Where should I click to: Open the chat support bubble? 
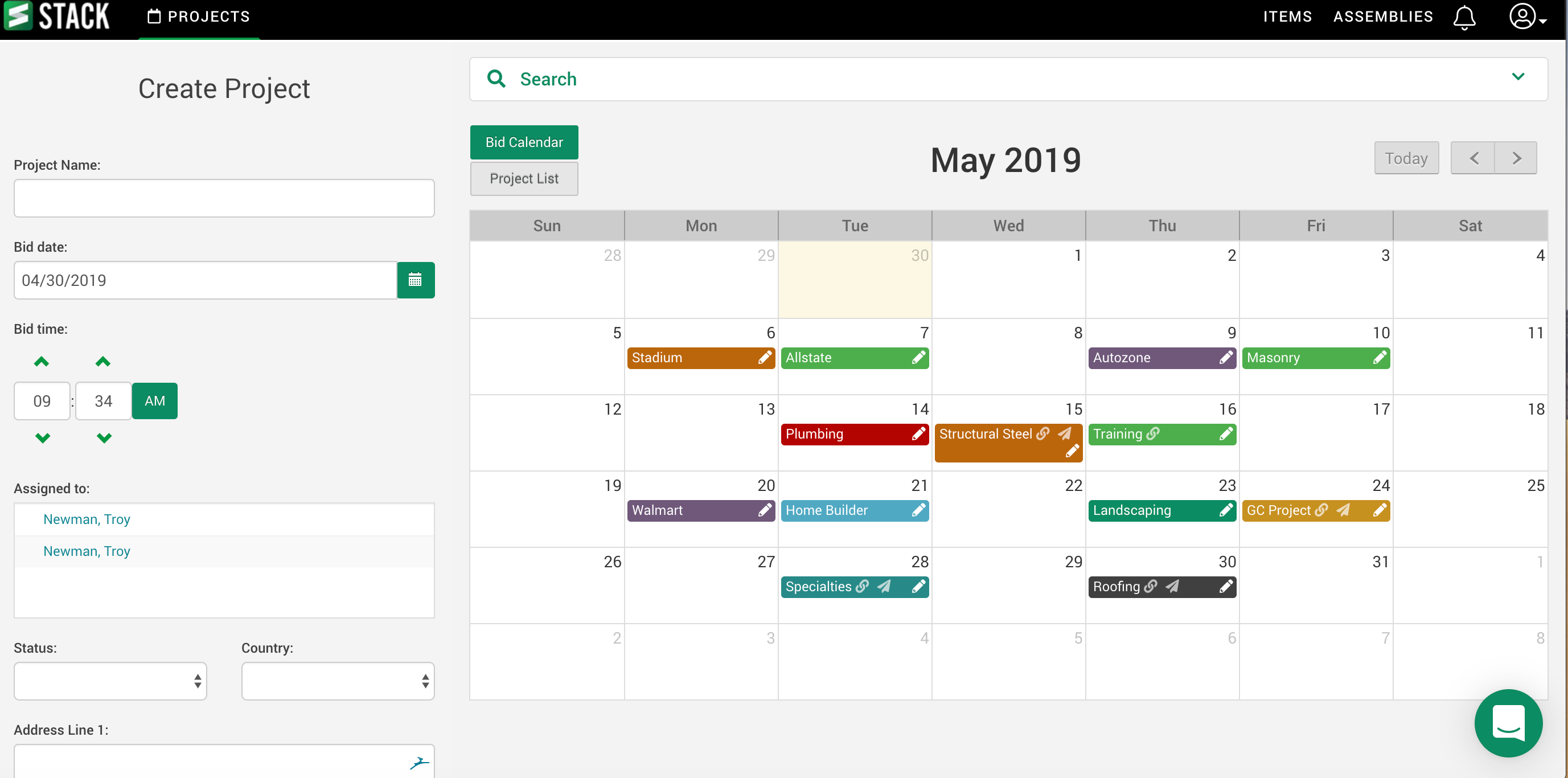click(1507, 723)
